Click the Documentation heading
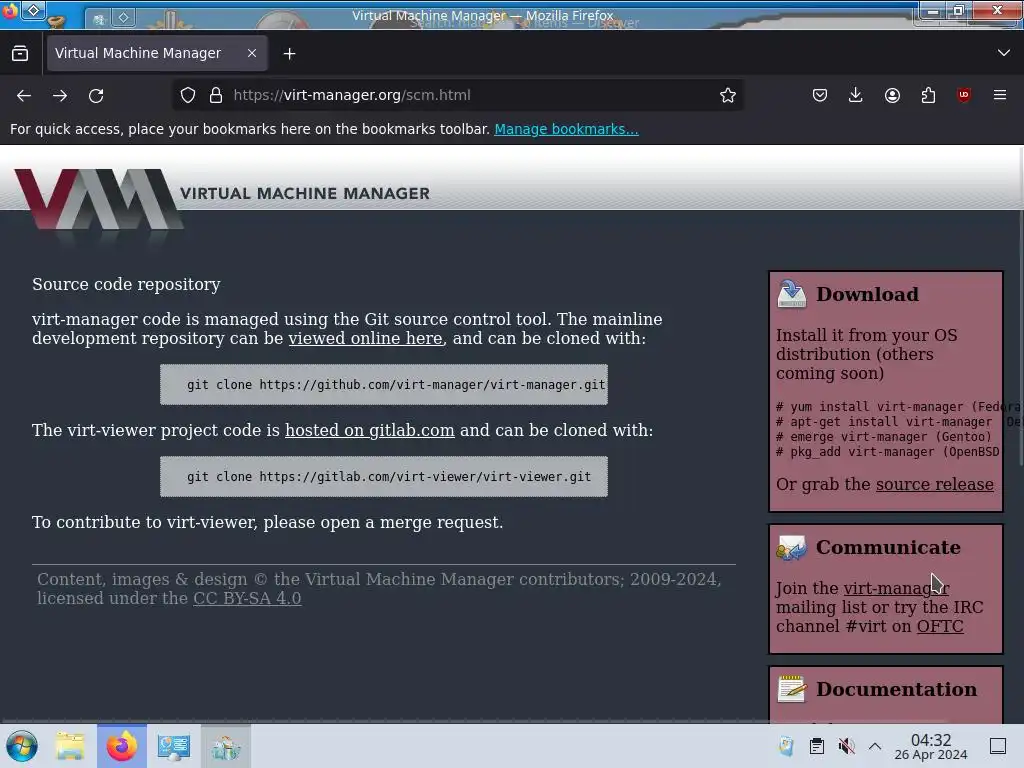1024x768 pixels. [897, 690]
